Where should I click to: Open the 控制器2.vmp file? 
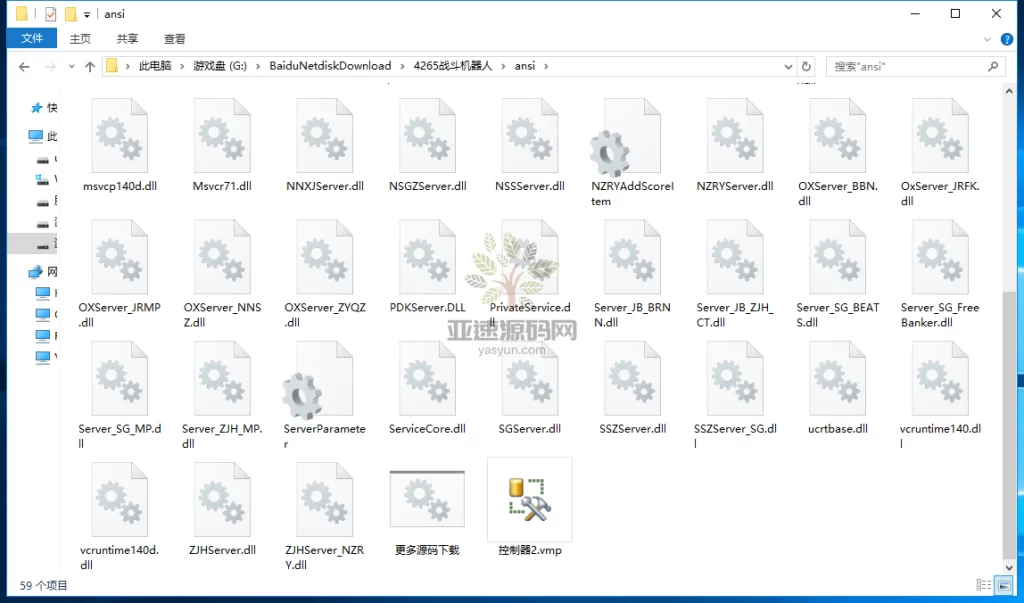point(529,500)
